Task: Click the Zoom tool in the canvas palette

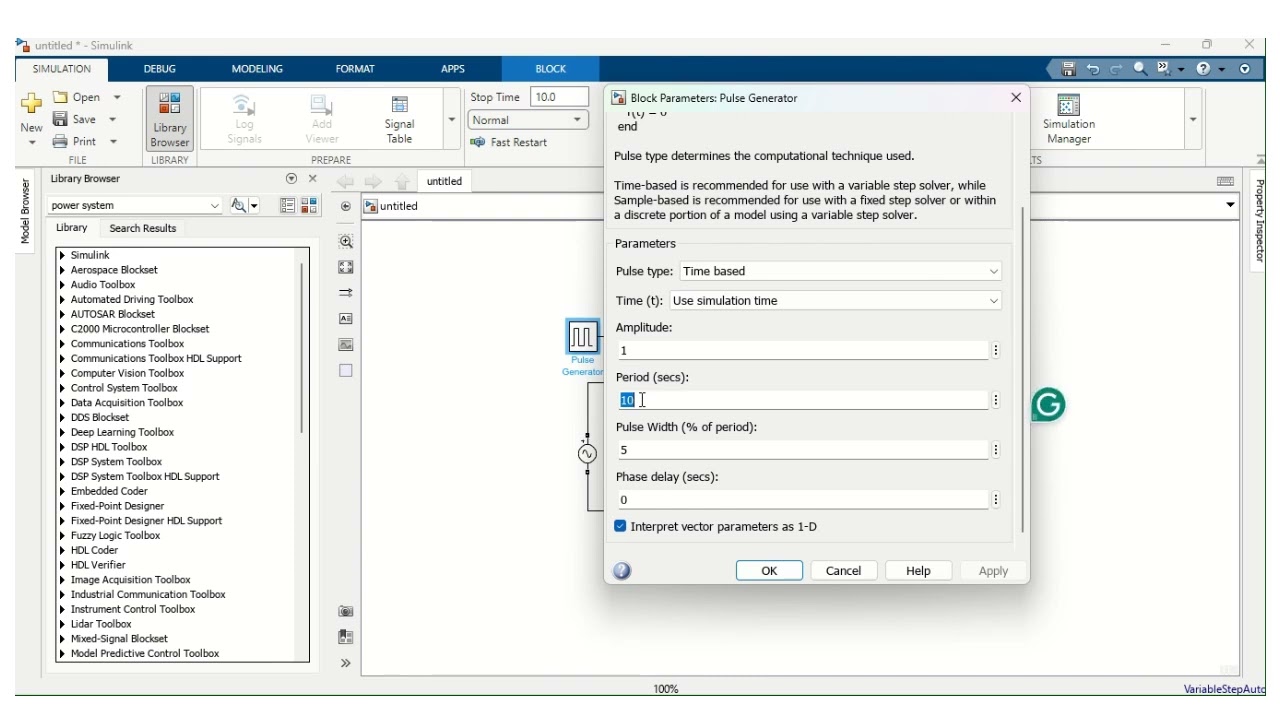Action: point(346,241)
